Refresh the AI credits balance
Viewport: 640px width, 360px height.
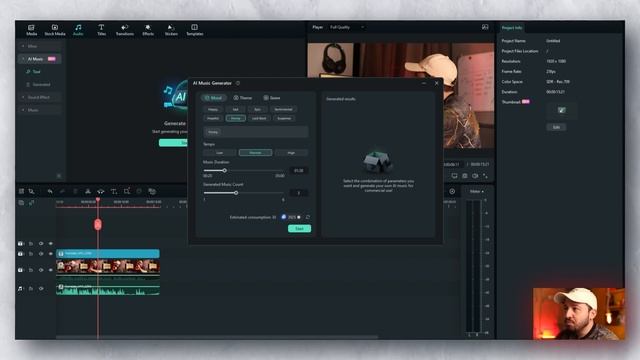click(x=308, y=217)
